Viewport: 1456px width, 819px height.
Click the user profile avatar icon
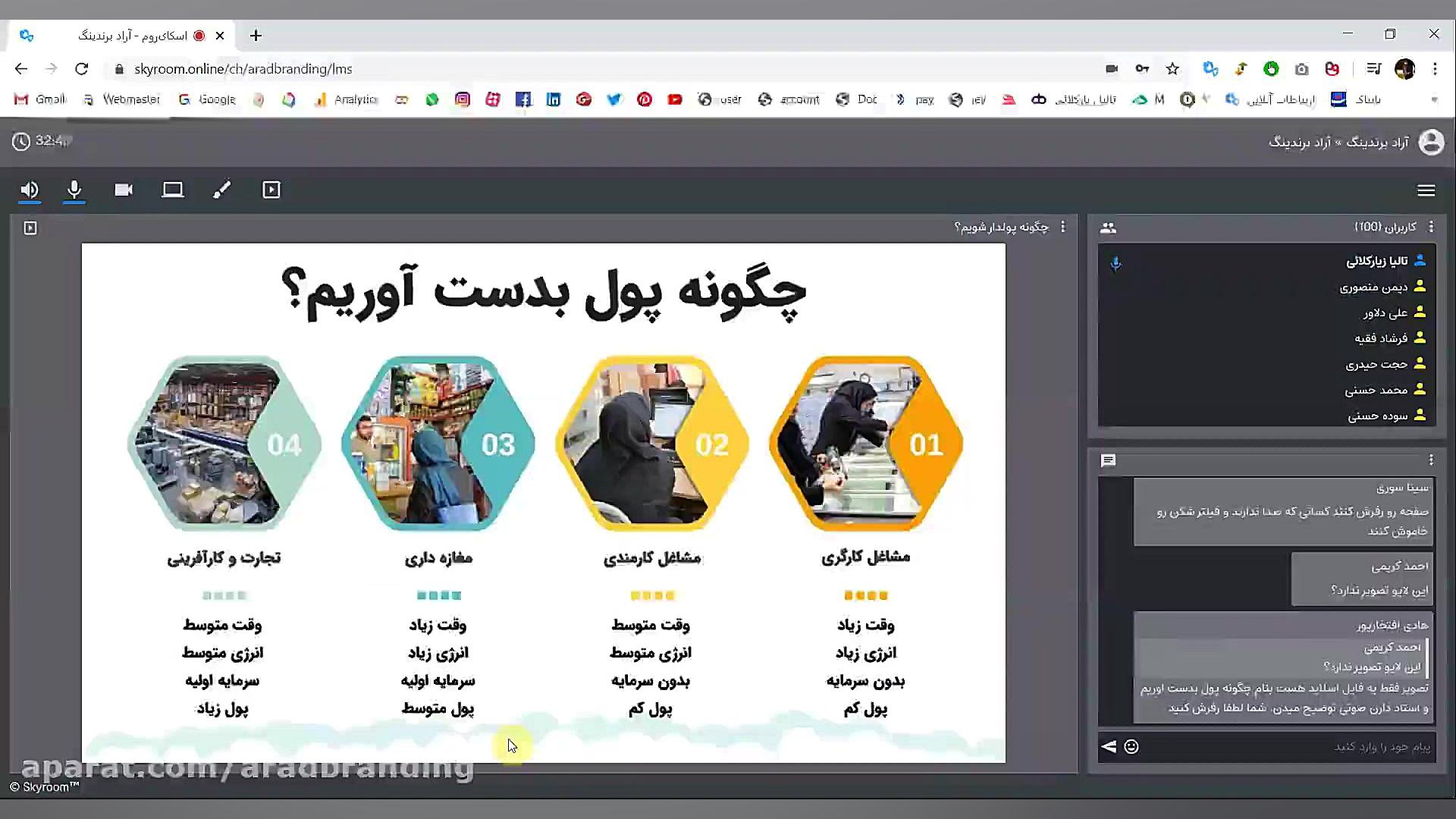(x=1431, y=142)
